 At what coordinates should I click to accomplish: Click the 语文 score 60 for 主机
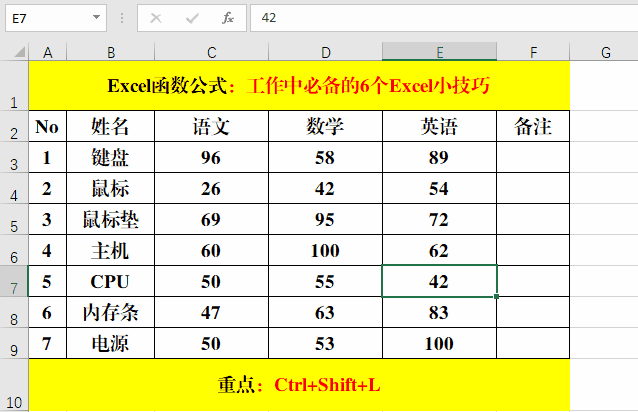pos(212,250)
